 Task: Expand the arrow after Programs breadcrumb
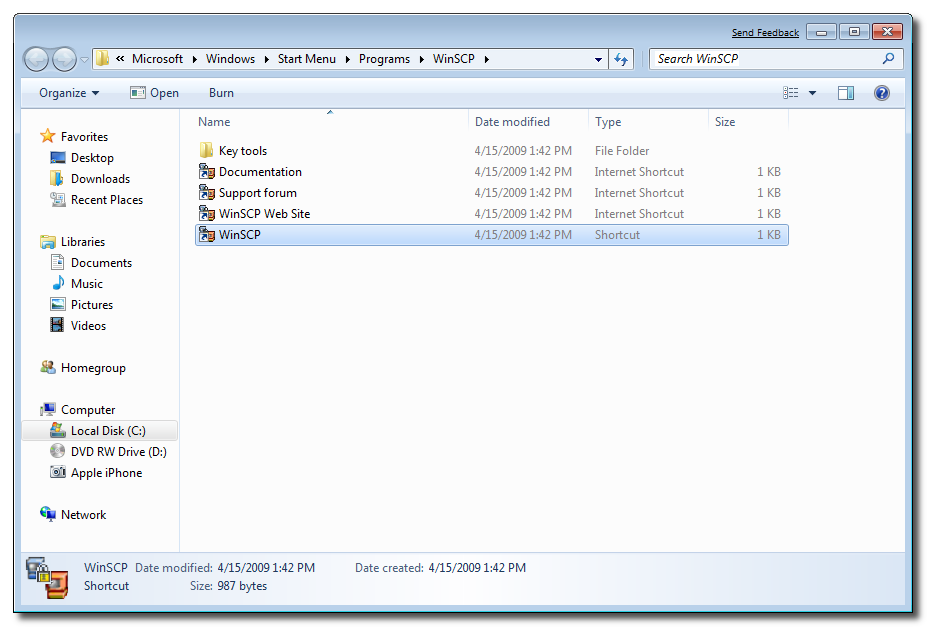pyautogui.click(x=422, y=59)
